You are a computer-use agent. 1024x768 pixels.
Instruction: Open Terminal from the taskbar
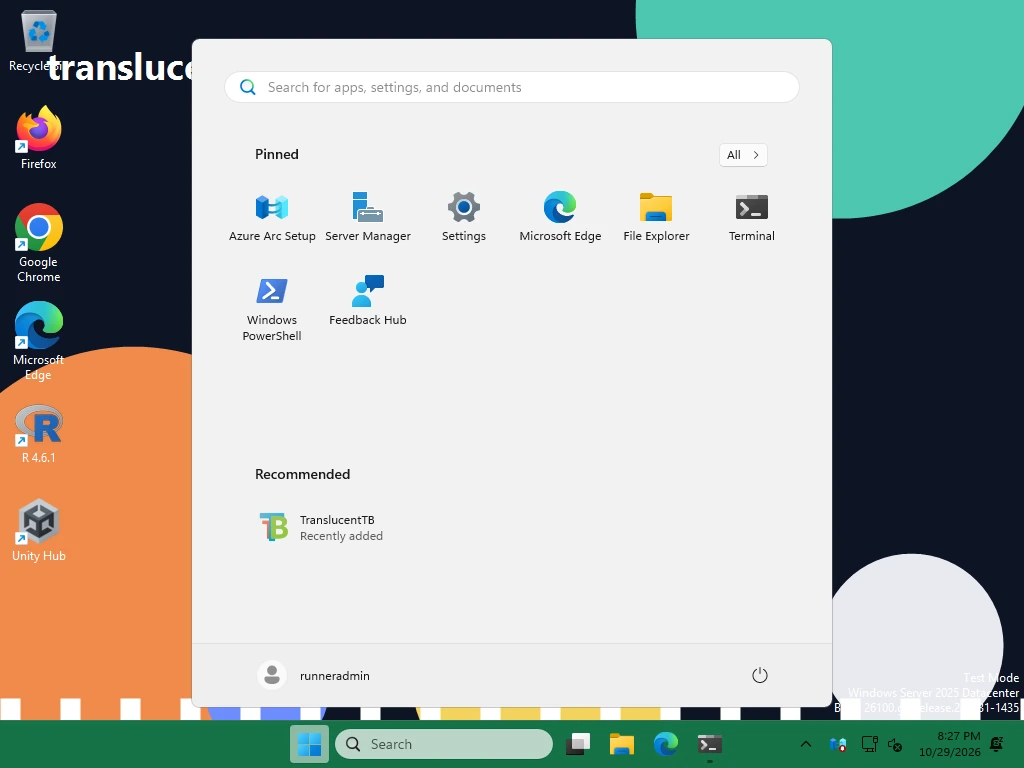[709, 744]
